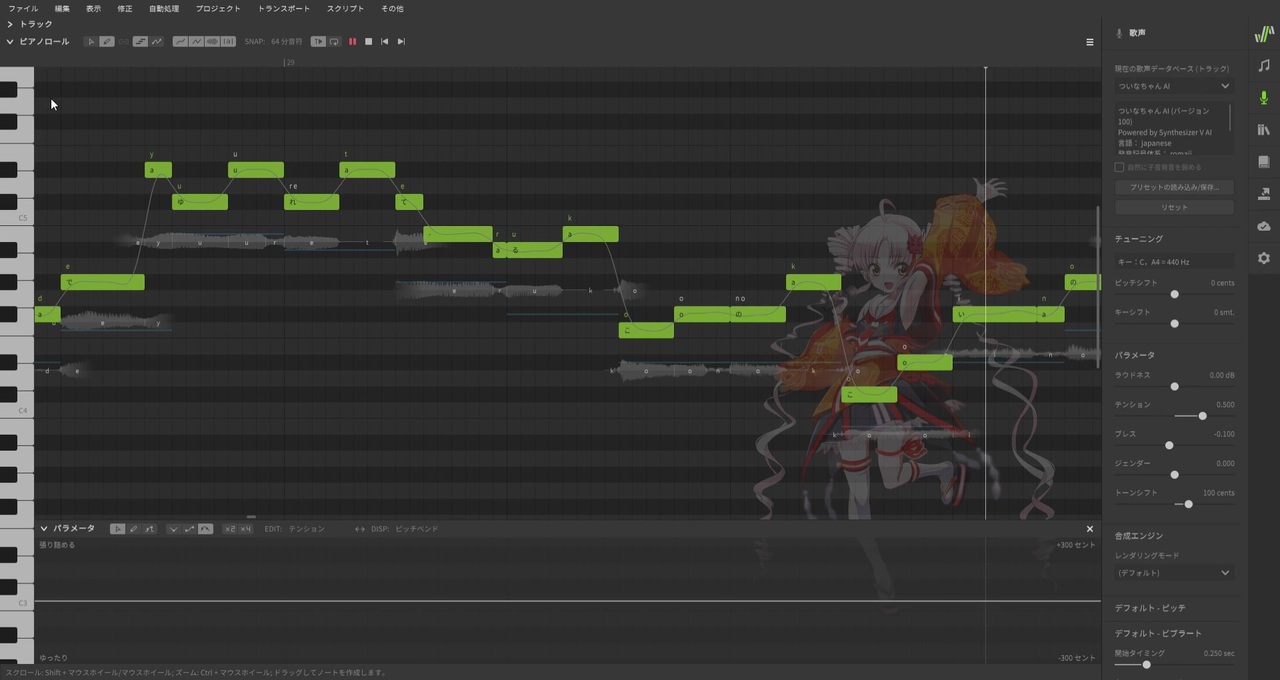
Task: Open the ファイル menu
Action: [23, 8]
